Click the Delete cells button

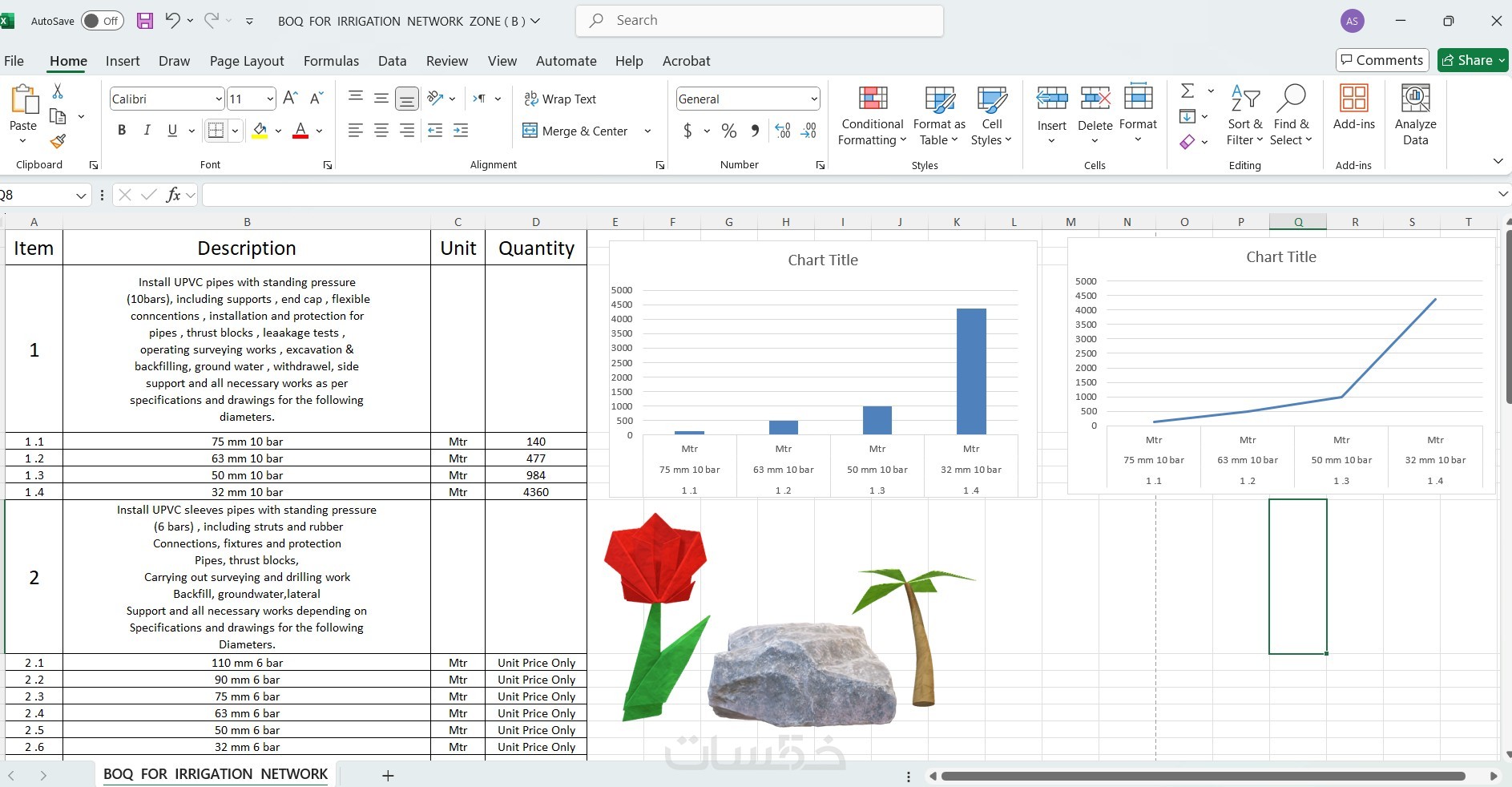pos(1095,115)
